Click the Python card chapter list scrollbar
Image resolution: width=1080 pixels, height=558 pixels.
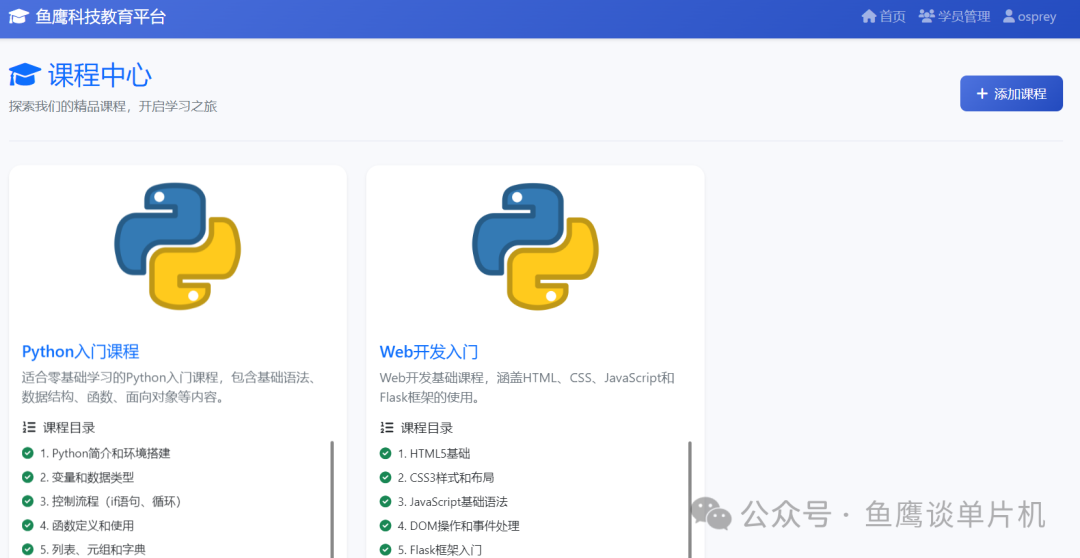click(x=332, y=499)
